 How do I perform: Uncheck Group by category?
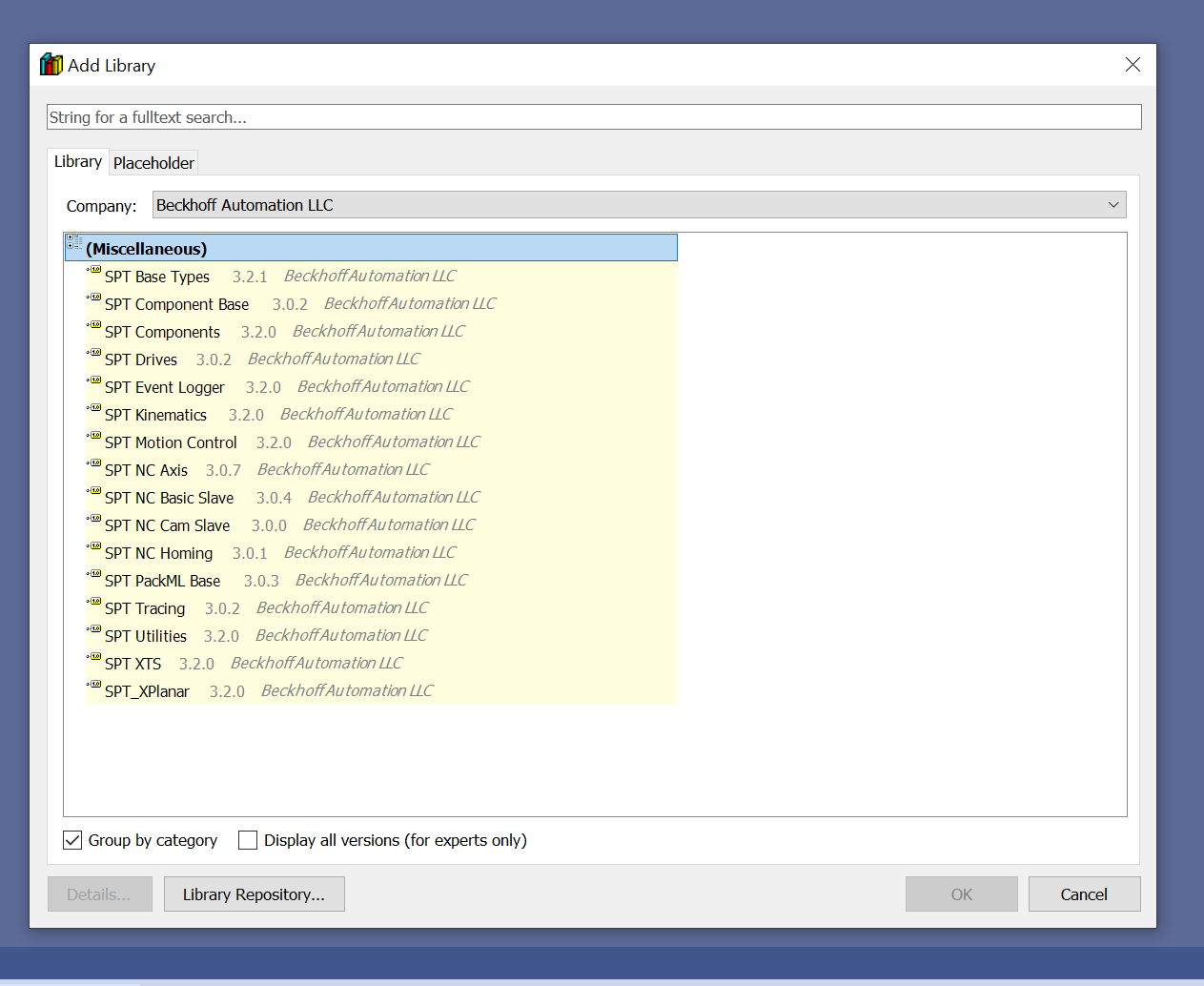coord(72,840)
